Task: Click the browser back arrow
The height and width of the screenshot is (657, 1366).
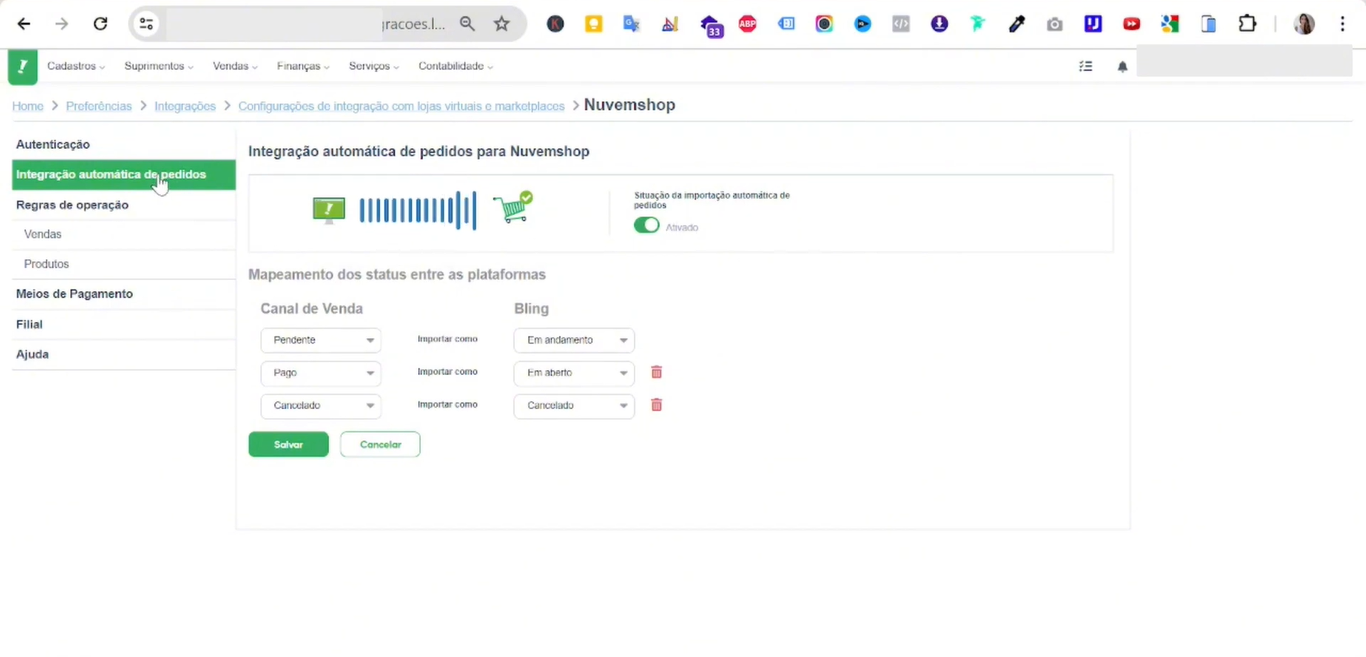Action: (x=24, y=24)
